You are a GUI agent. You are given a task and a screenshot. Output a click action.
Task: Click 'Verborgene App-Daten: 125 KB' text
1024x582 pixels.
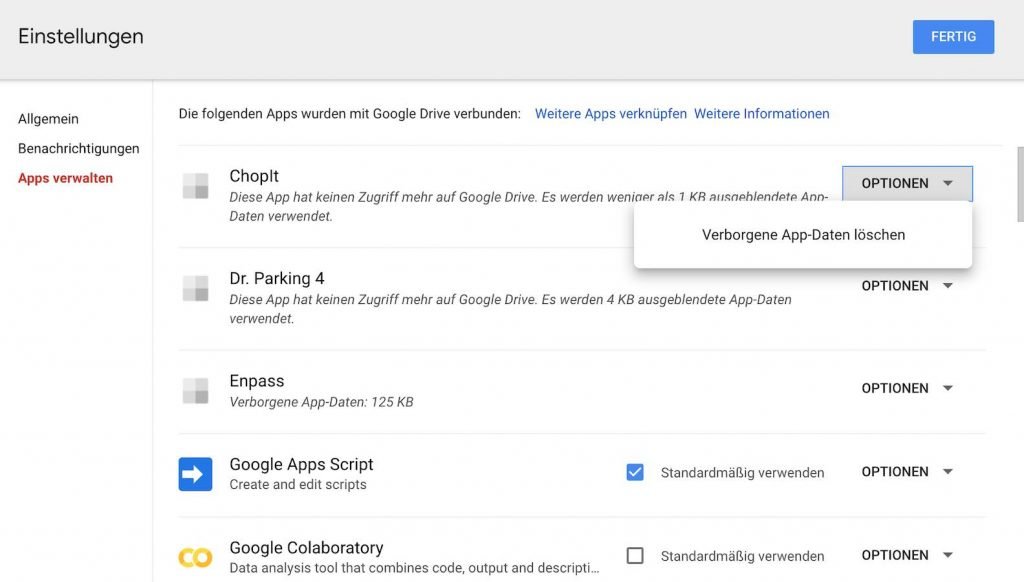(321, 402)
